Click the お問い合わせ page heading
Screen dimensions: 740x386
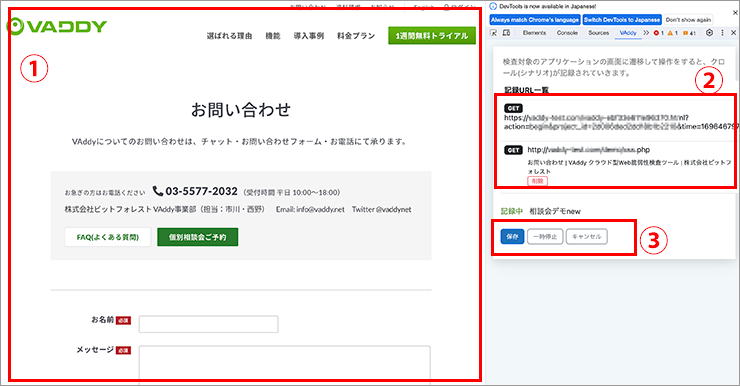click(x=241, y=109)
